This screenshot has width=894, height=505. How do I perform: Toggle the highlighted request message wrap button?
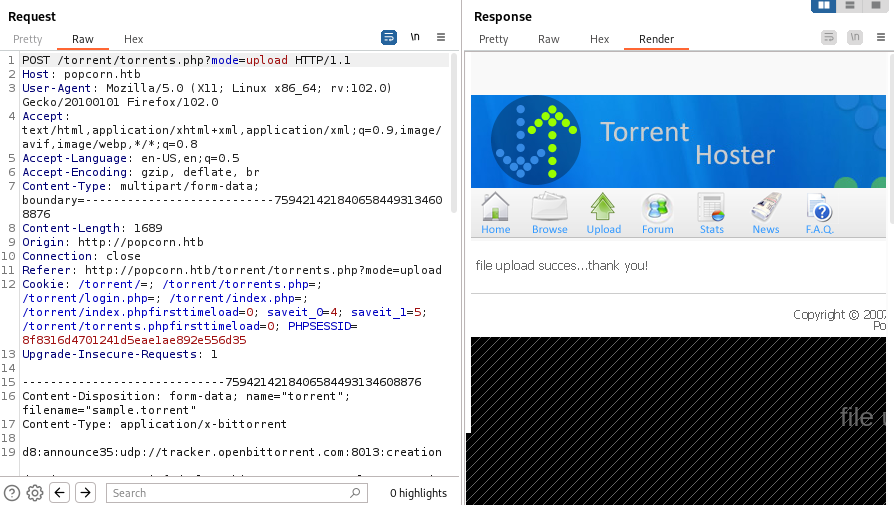coord(389,37)
